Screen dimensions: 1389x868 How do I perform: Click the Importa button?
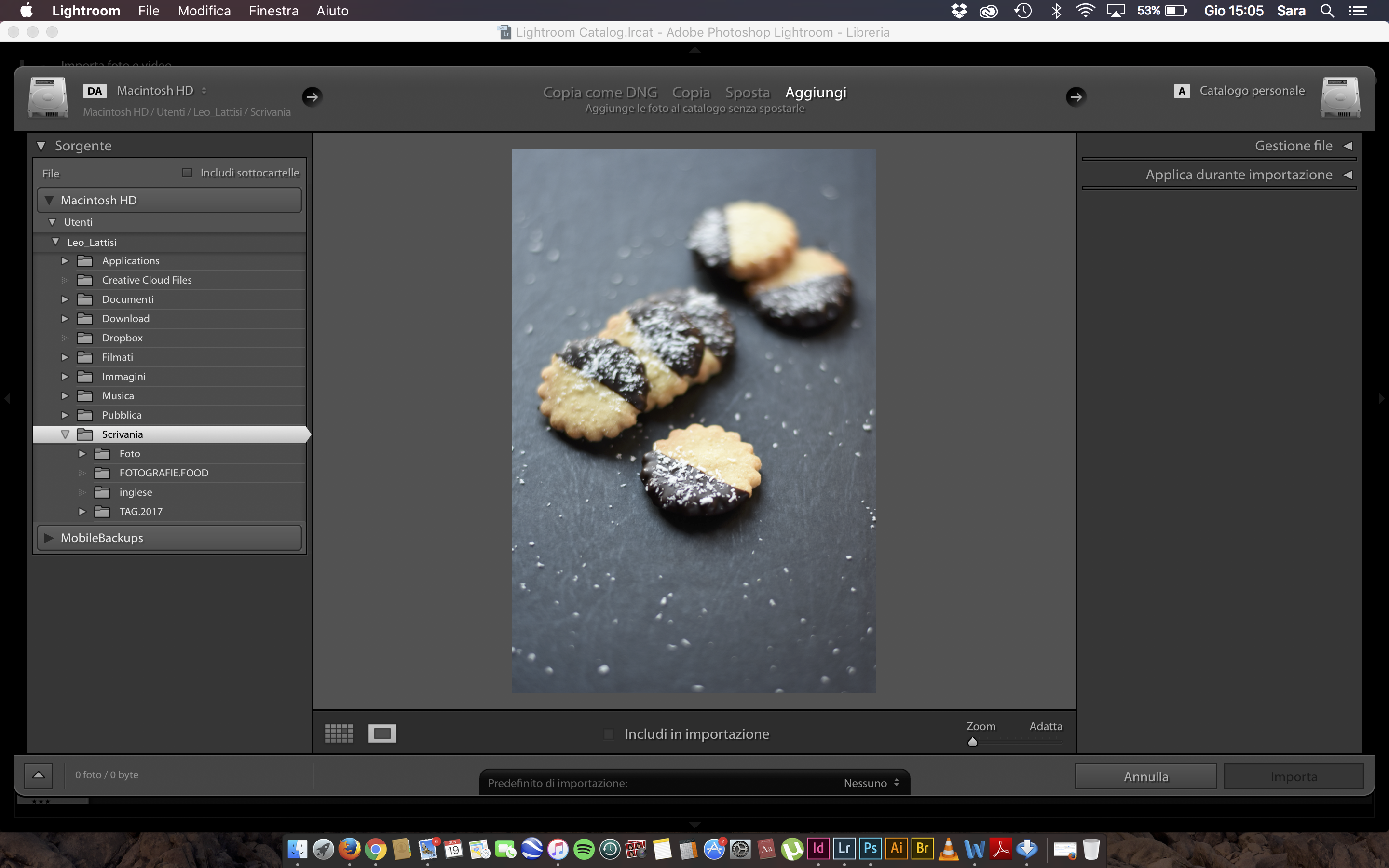(x=1294, y=776)
